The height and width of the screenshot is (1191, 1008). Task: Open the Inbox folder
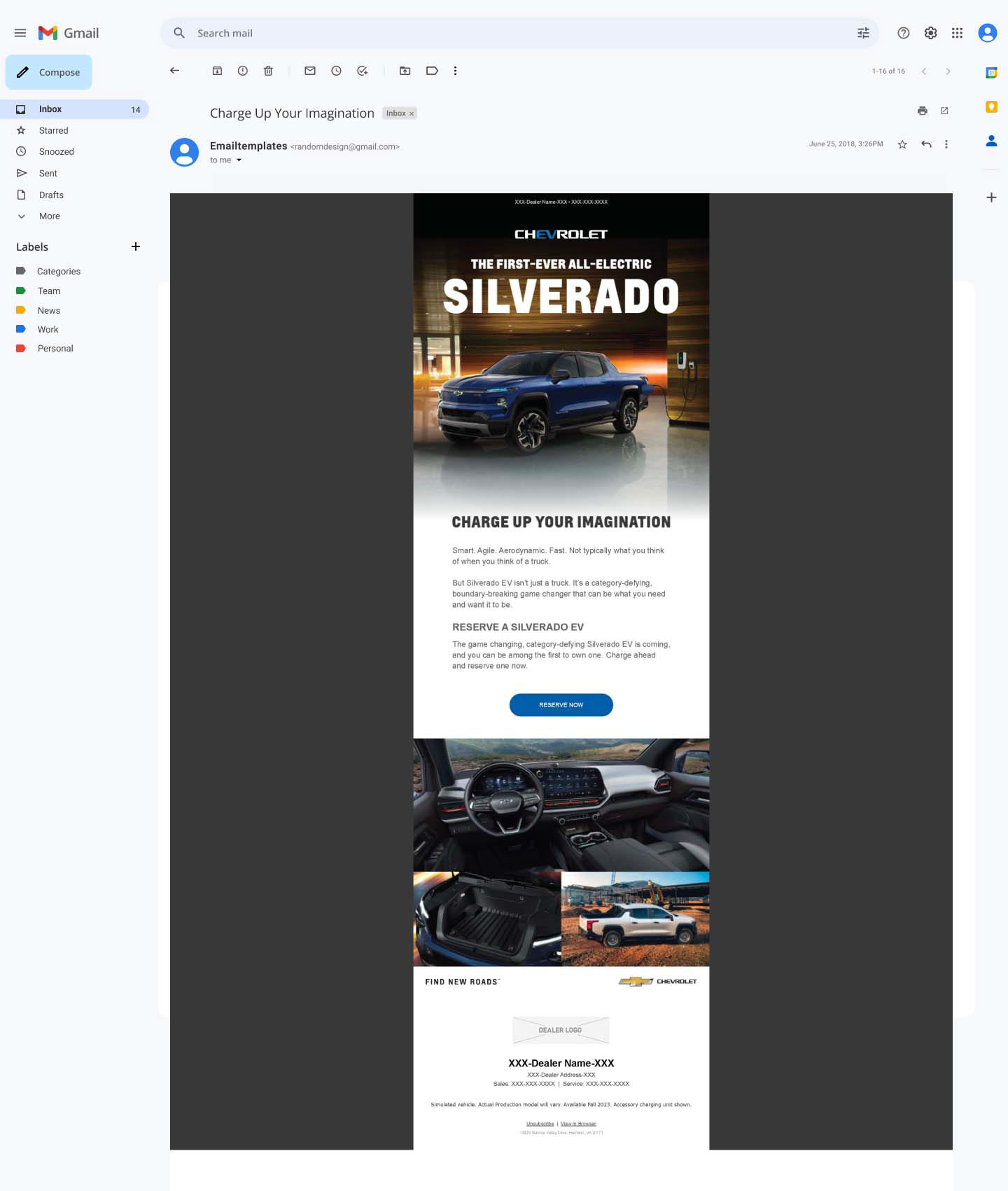(x=74, y=109)
